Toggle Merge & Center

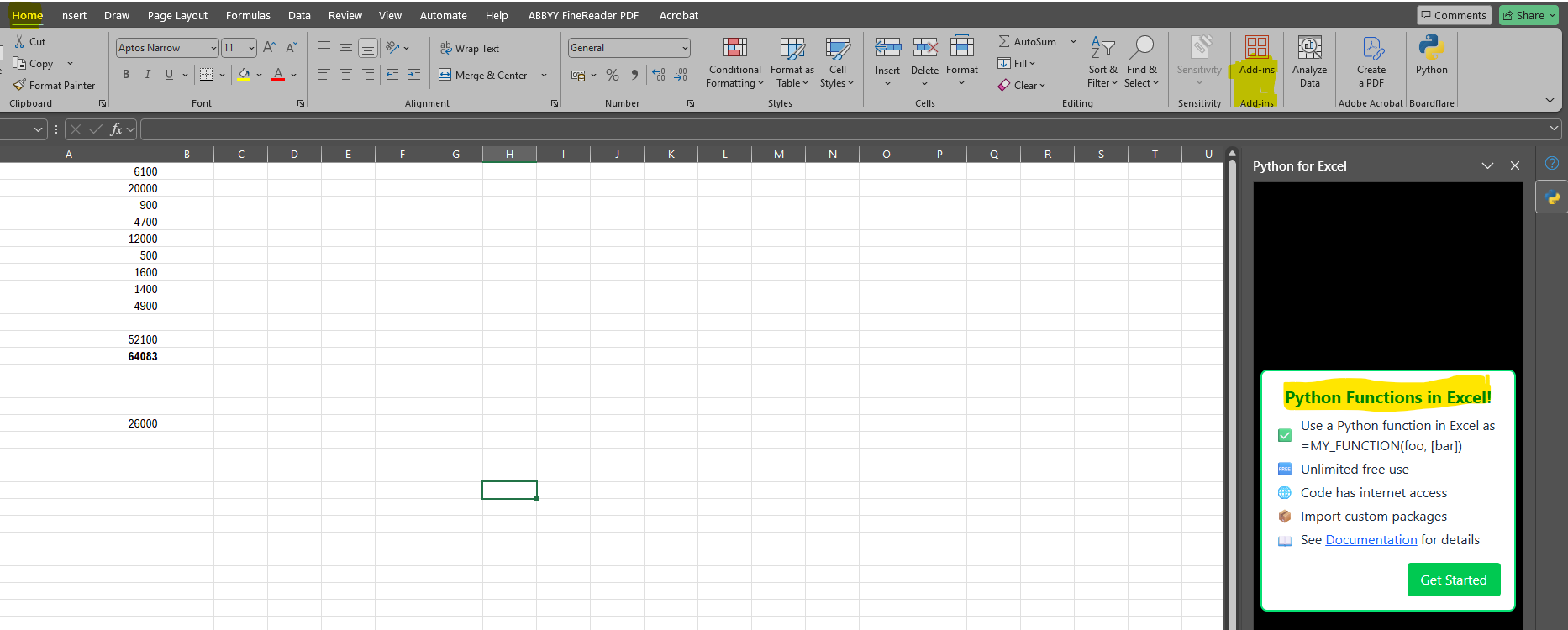(x=483, y=75)
